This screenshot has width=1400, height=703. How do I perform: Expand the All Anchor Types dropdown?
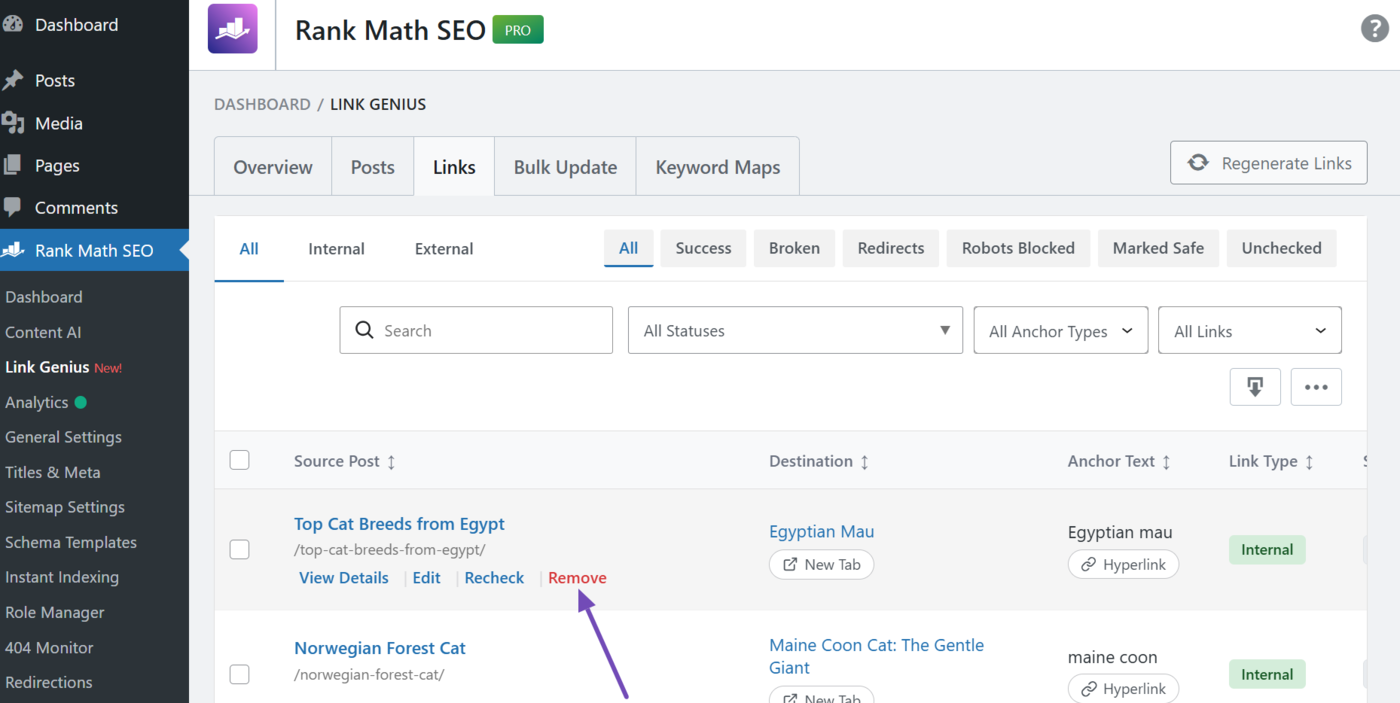click(x=1060, y=330)
